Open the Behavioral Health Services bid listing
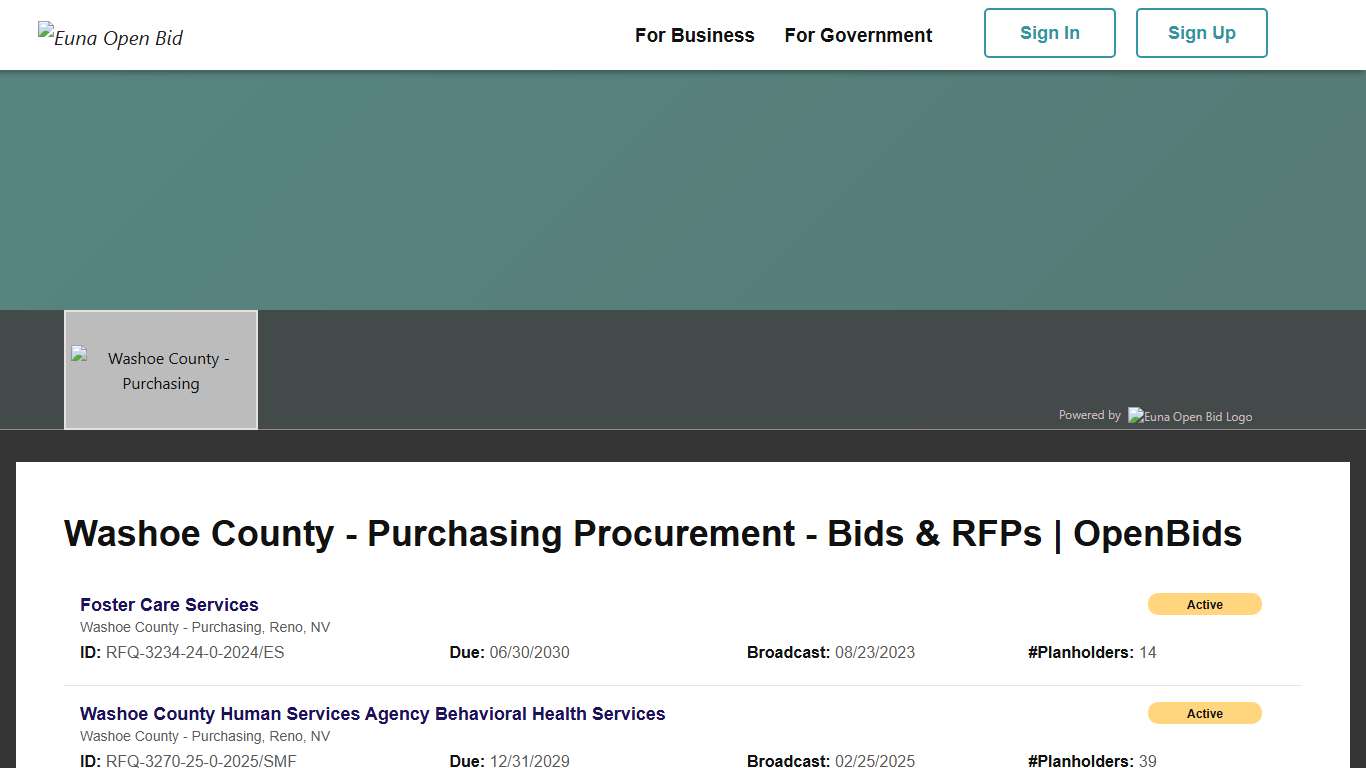Image resolution: width=1366 pixels, height=768 pixels. [x=372, y=713]
